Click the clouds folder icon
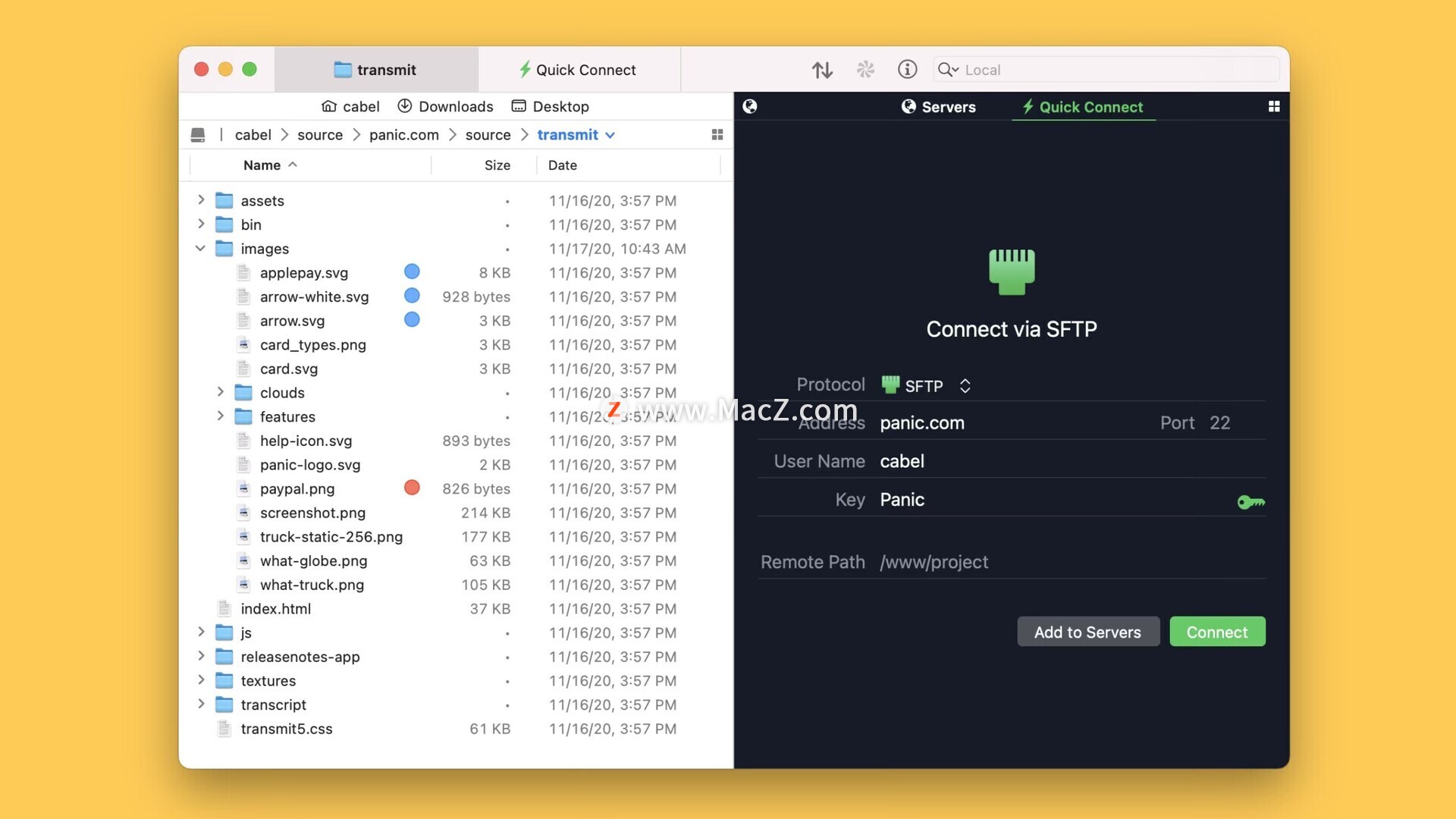1456x819 pixels. [243, 392]
